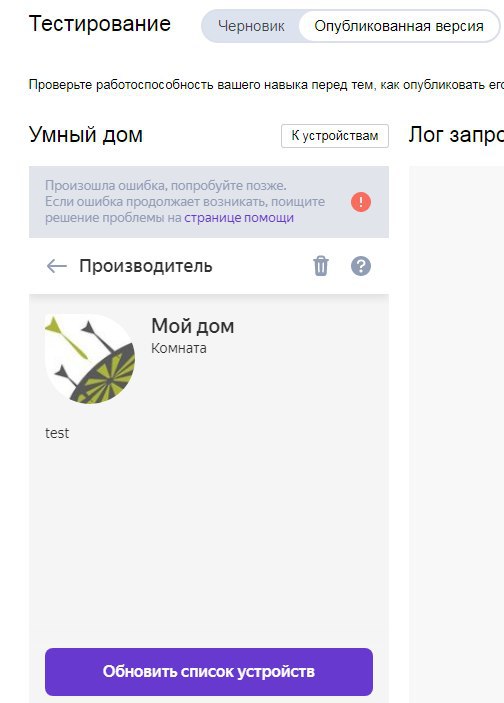This screenshot has height=703, width=504.
Task: Click the back arrow next to Производитель
Action: [56, 266]
